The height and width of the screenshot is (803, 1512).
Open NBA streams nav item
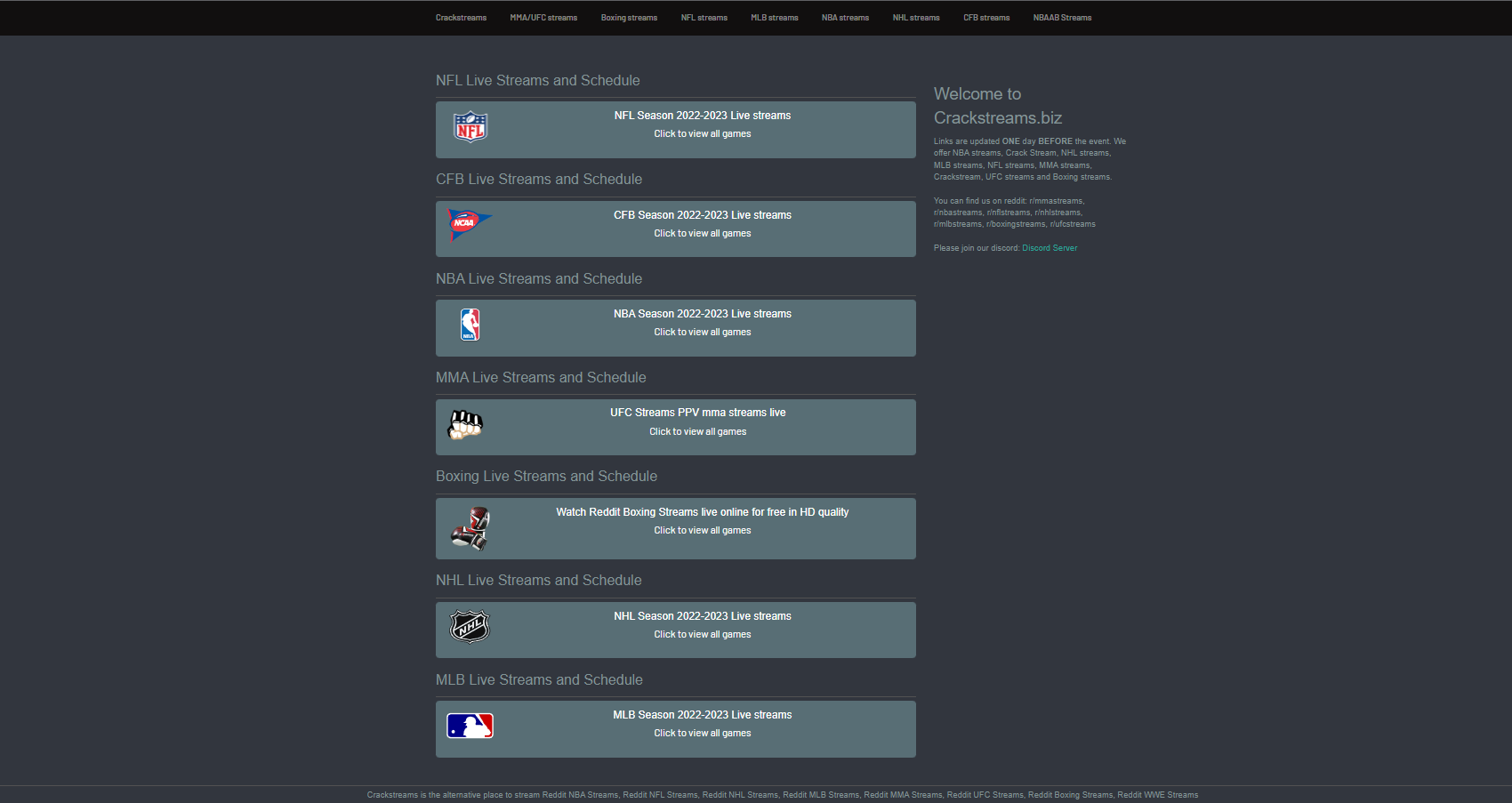click(x=845, y=18)
